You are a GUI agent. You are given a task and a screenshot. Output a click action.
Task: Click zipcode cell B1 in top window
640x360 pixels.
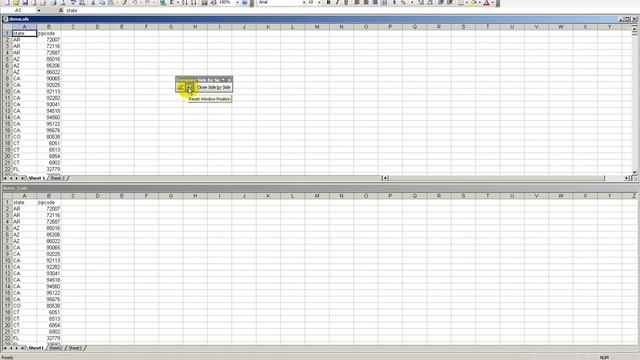click(x=49, y=33)
